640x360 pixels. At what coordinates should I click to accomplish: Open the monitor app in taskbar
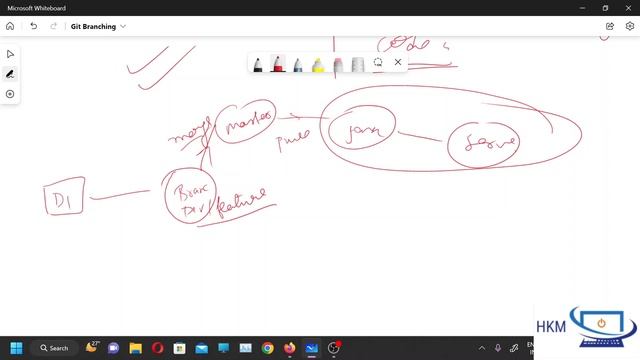click(224, 348)
